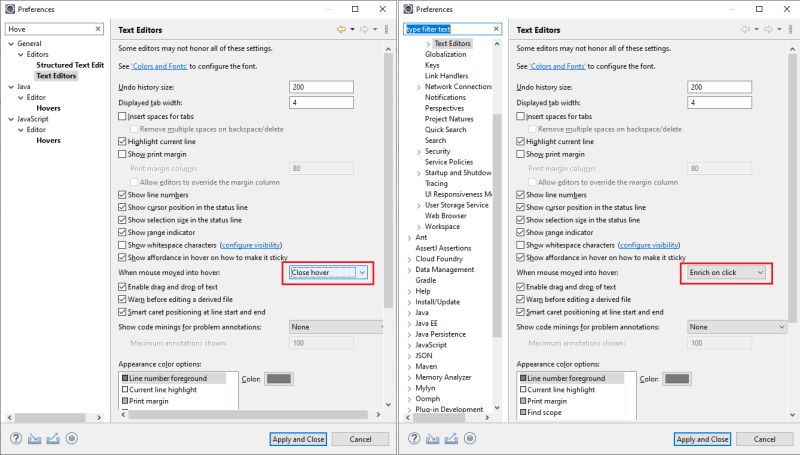The height and width of the screenshot is (455, 800).
Task: Click the Undo history size field in left window
Action: click(321, 87)
